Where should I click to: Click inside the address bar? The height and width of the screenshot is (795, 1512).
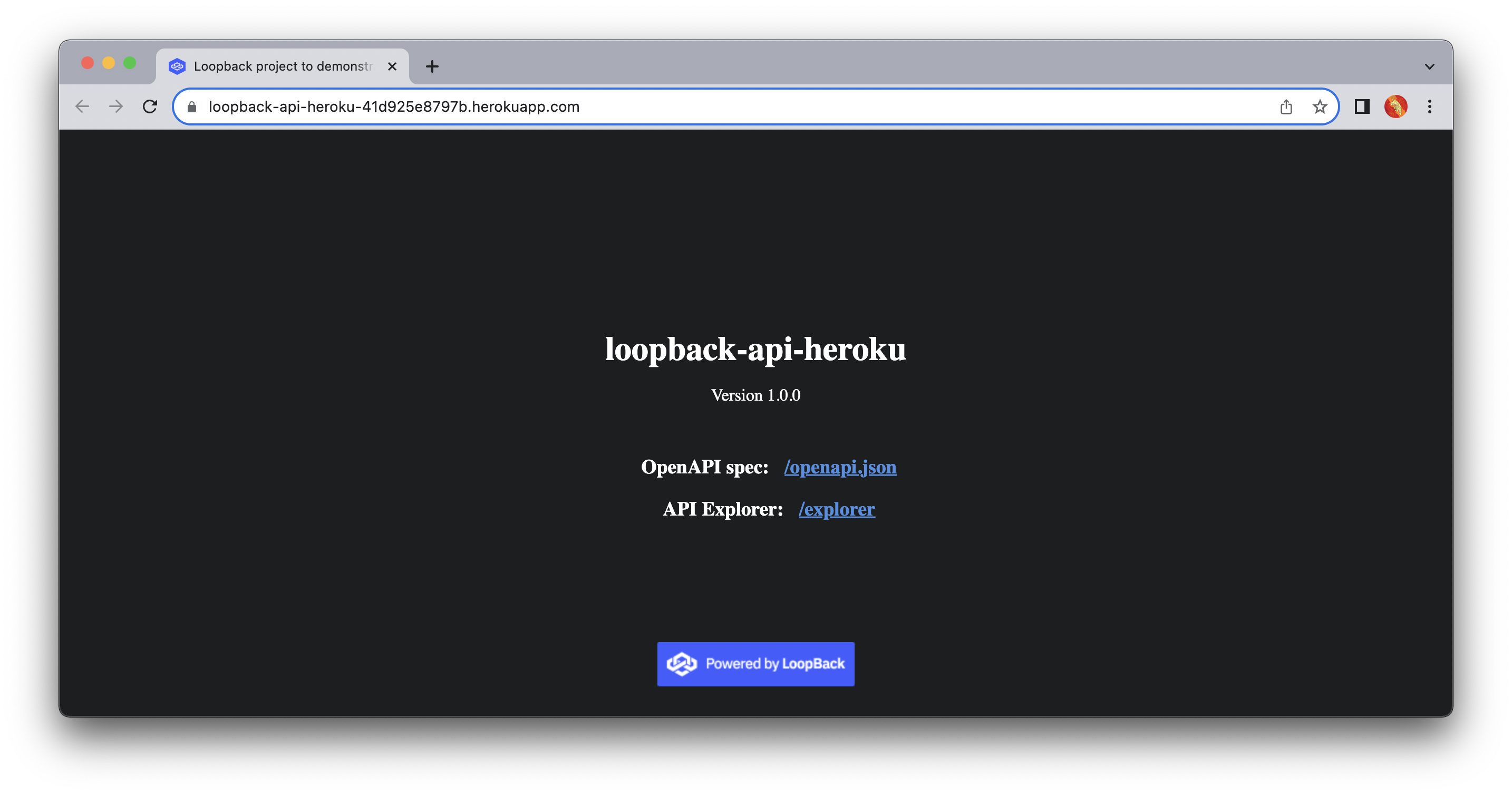click(704, 106)
